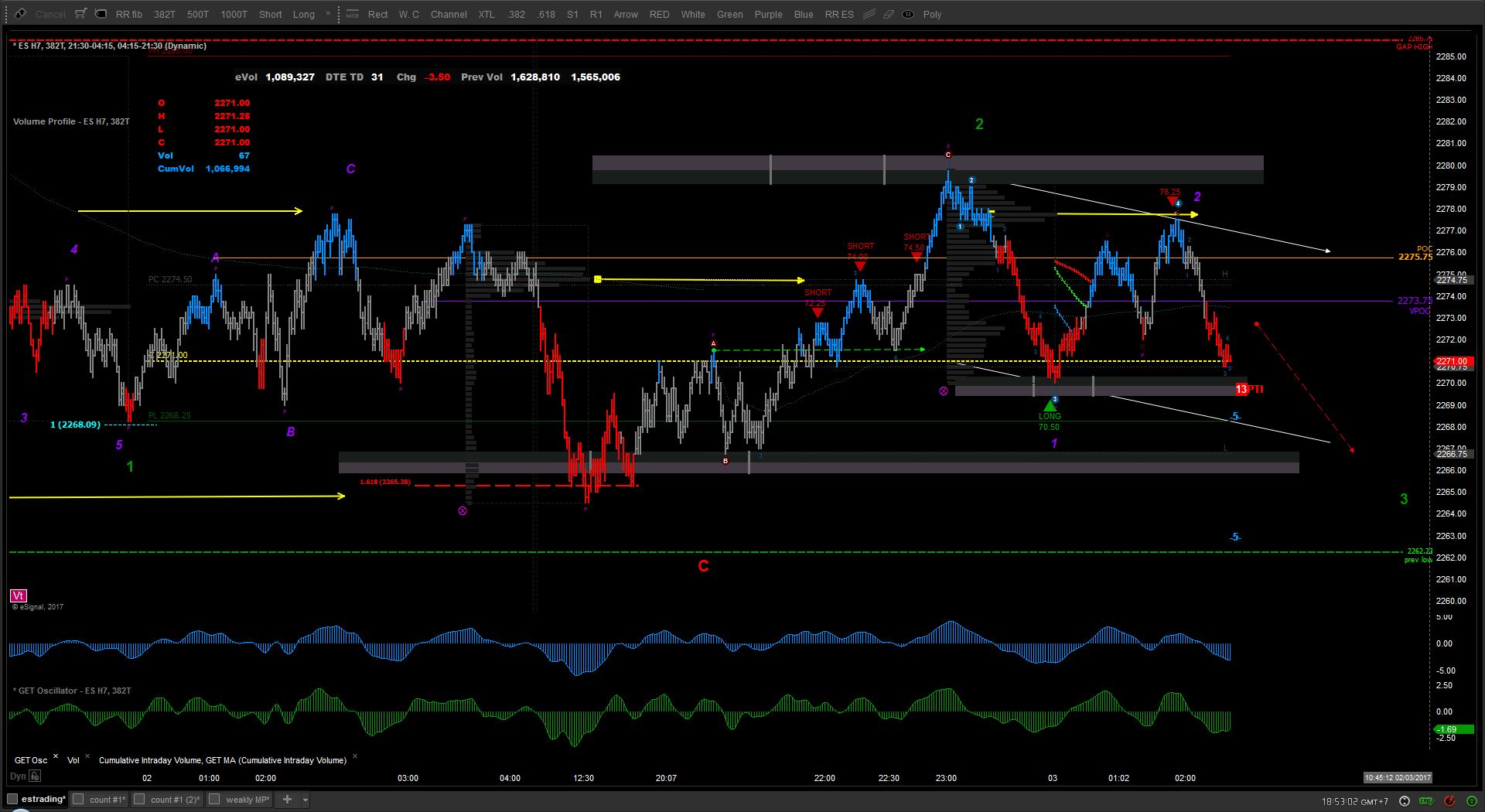Select the W. C drawing tool
The image size is (1485, 812).
(x=409, y=15)
